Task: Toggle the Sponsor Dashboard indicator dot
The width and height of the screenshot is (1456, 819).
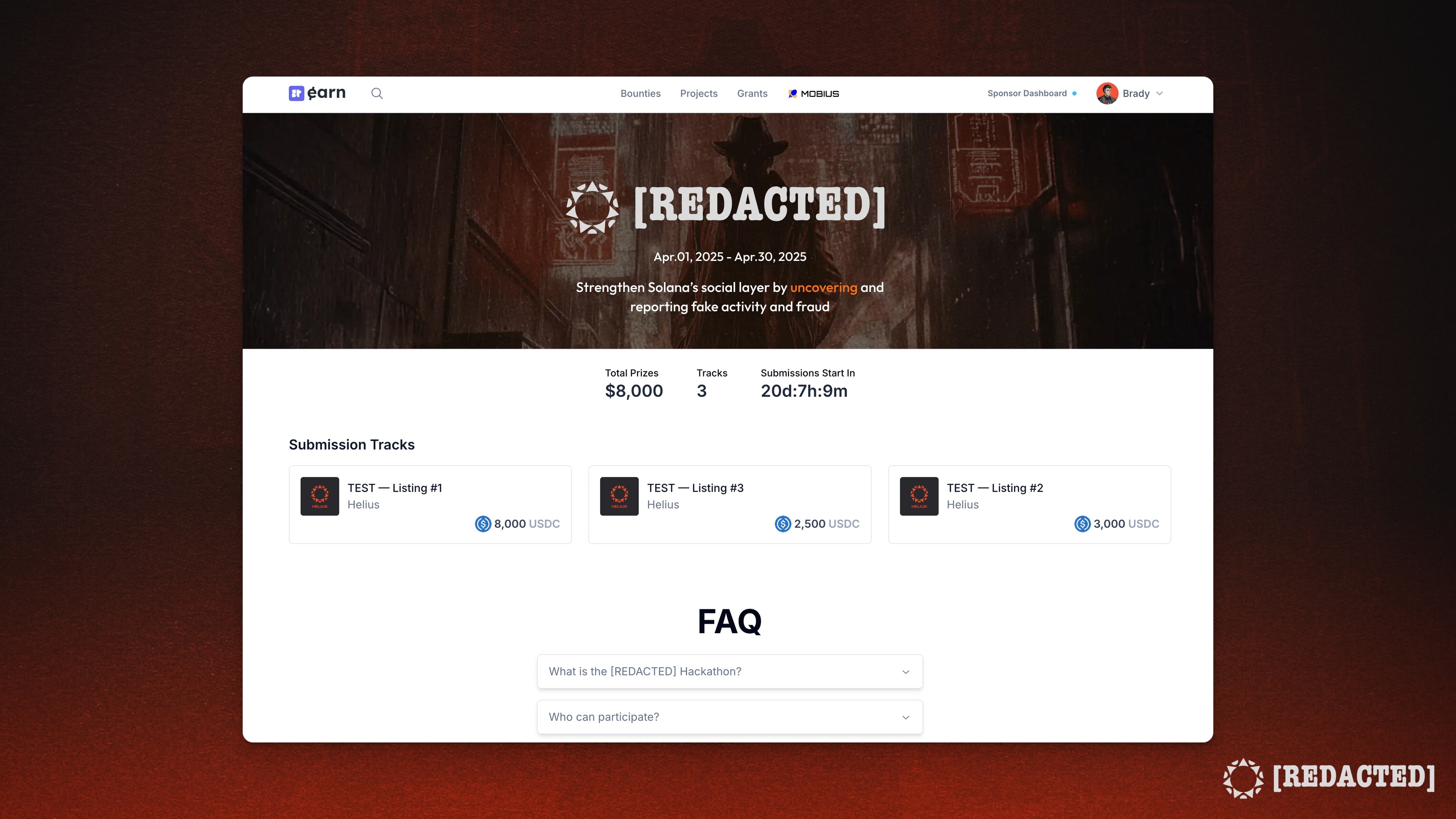Action: click(x=1074, y=93)
